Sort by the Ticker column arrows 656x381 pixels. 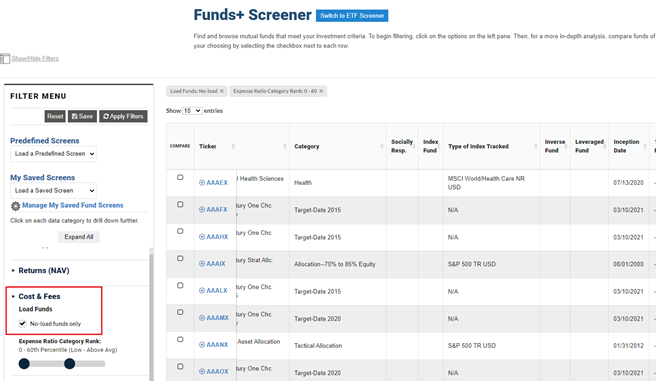[233, 146]
